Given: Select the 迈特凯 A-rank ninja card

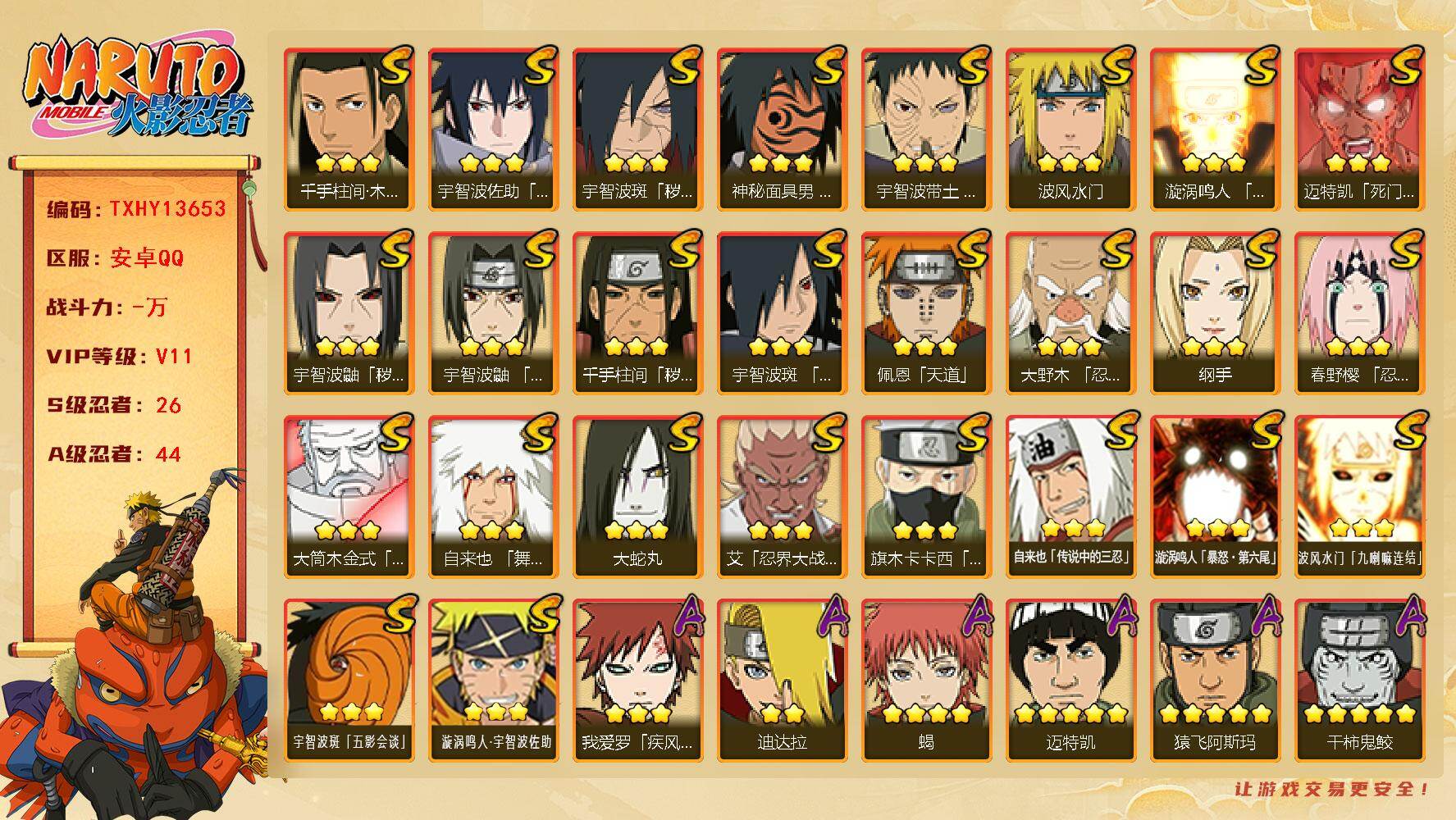Looking at the screenshot, I should pyautogui.click(x=1070, y=681).
